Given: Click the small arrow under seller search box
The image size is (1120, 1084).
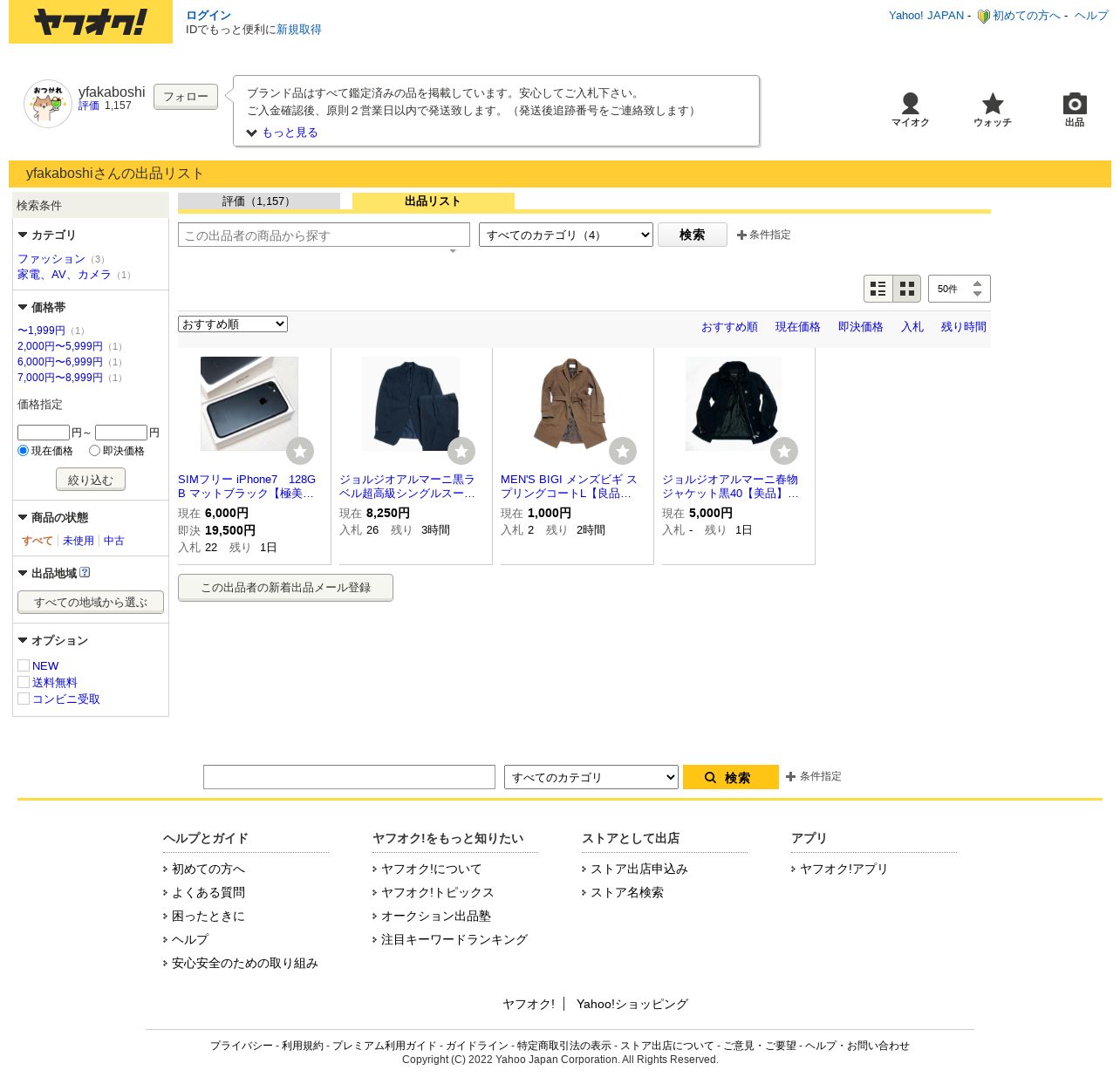Looking at the screenshot, I should click(453, 251).
